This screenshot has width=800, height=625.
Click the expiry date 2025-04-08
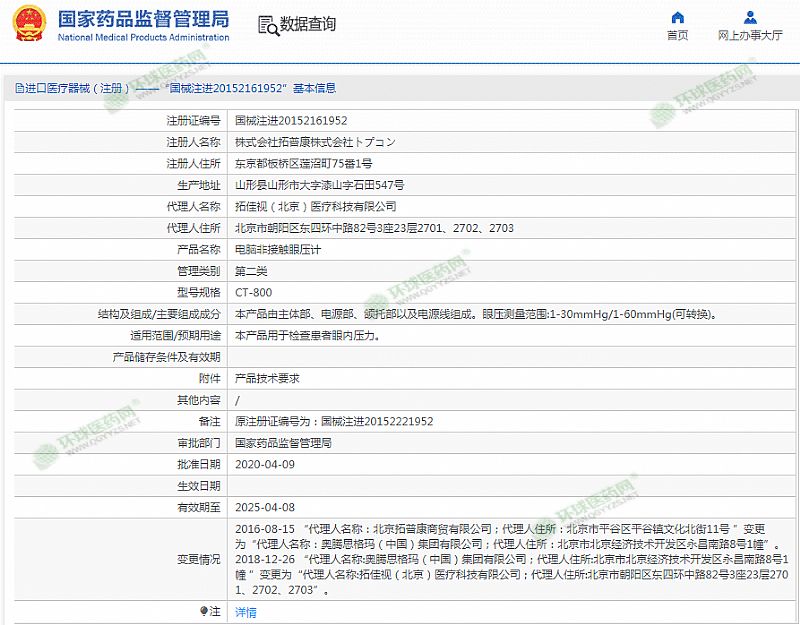264,508
